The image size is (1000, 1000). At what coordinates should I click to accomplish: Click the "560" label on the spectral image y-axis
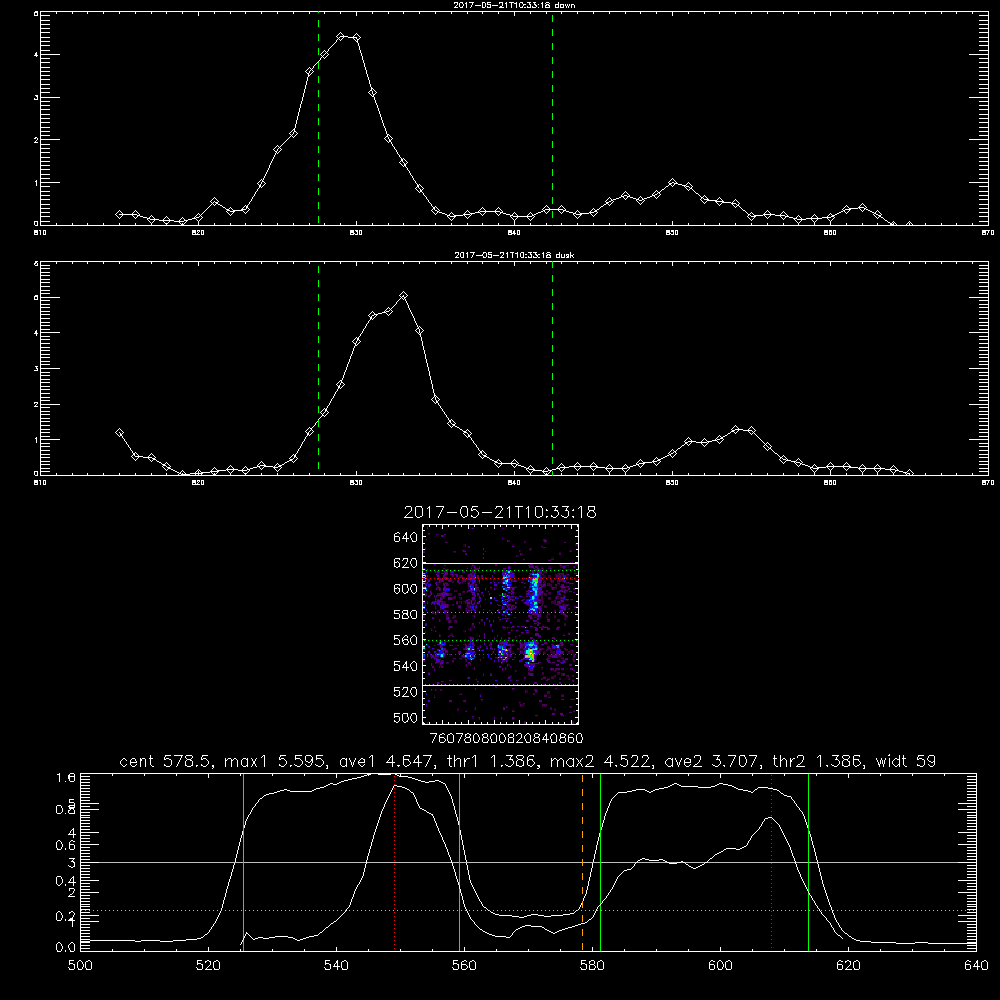(405, 640)
